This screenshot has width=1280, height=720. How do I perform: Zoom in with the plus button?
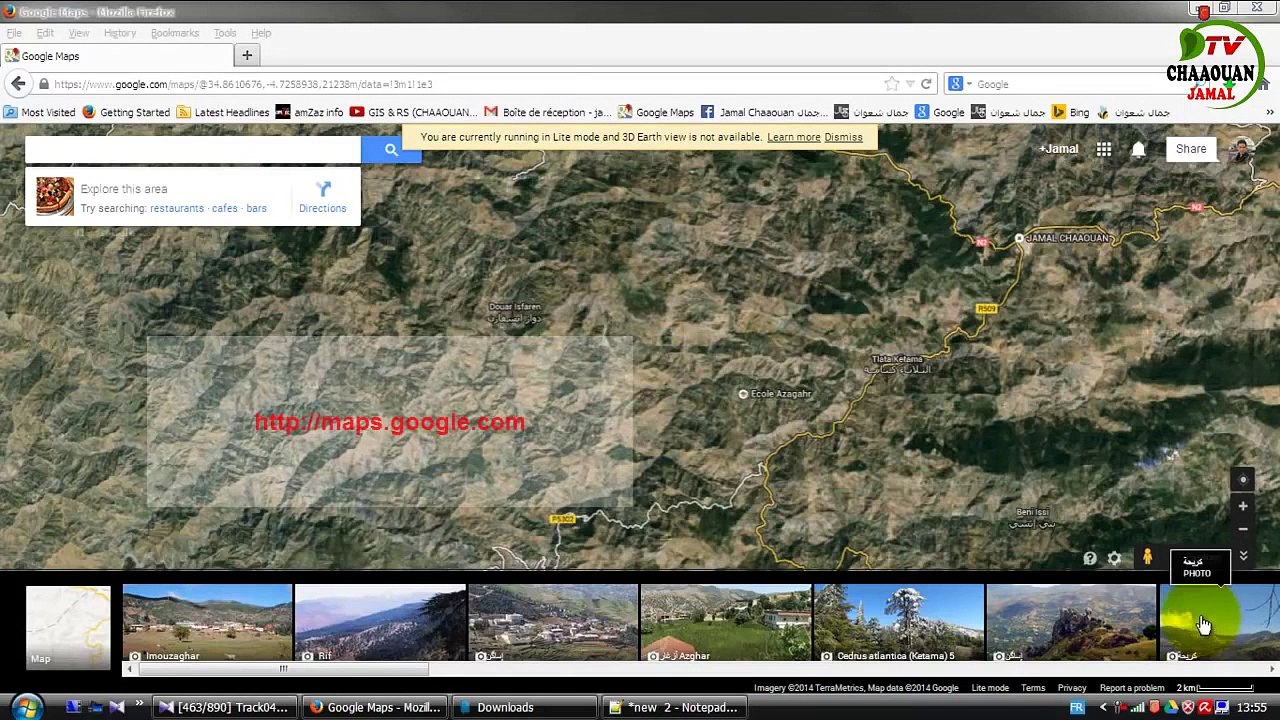pos(1243,507)
